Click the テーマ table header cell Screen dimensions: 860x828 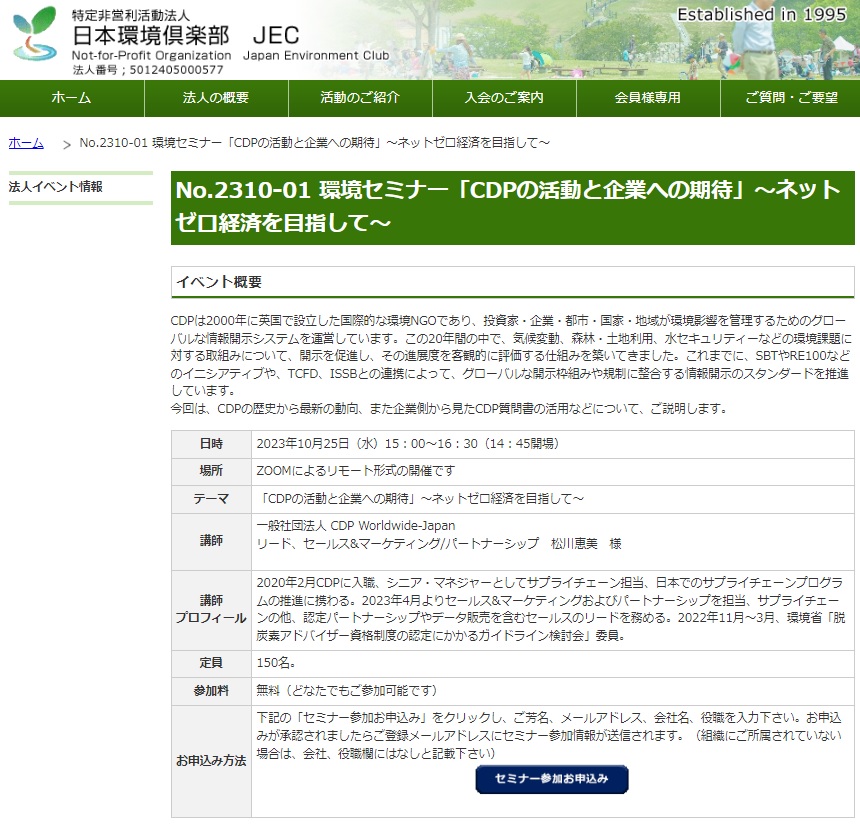(x=211, y=500)
